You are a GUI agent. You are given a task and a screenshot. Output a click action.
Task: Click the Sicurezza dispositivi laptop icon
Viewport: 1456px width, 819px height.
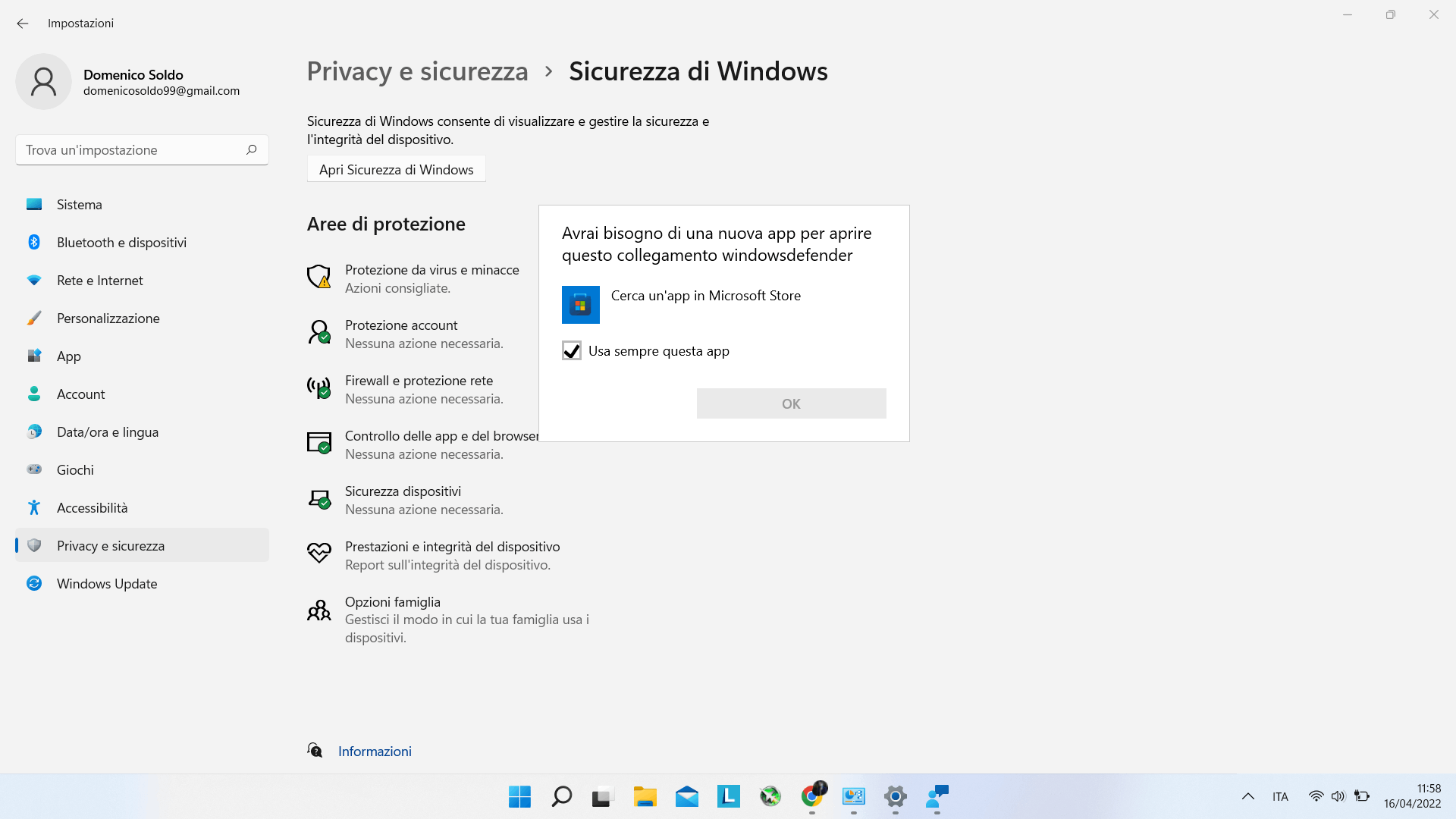pyautogui.click(x=318, y=498)
